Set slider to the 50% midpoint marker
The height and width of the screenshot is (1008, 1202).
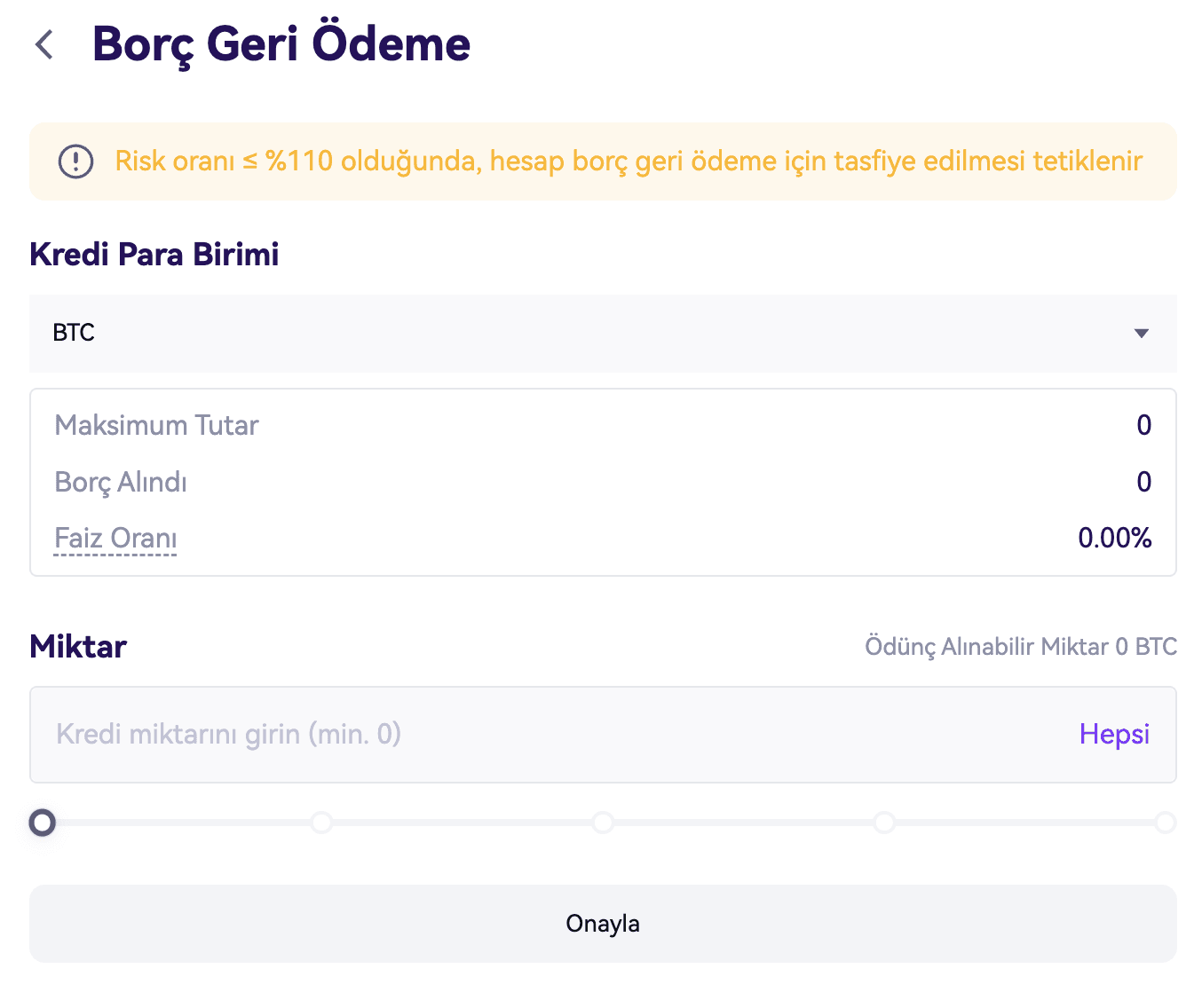603,823
